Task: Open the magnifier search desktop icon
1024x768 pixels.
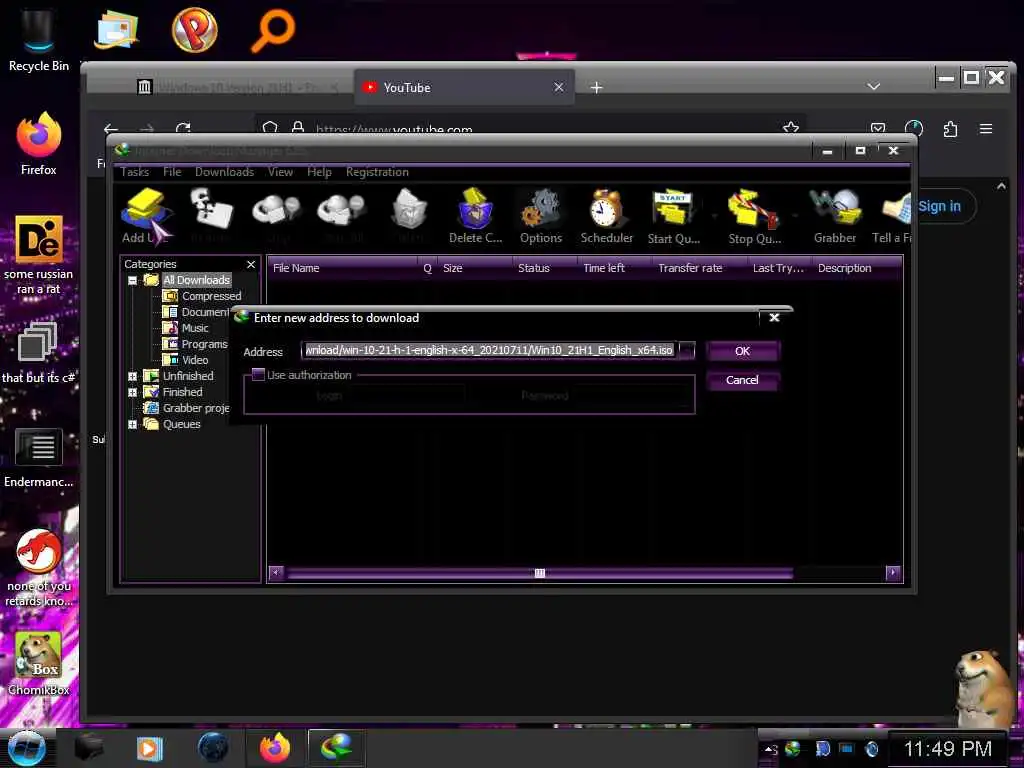Action: click(x=274, y=29)
